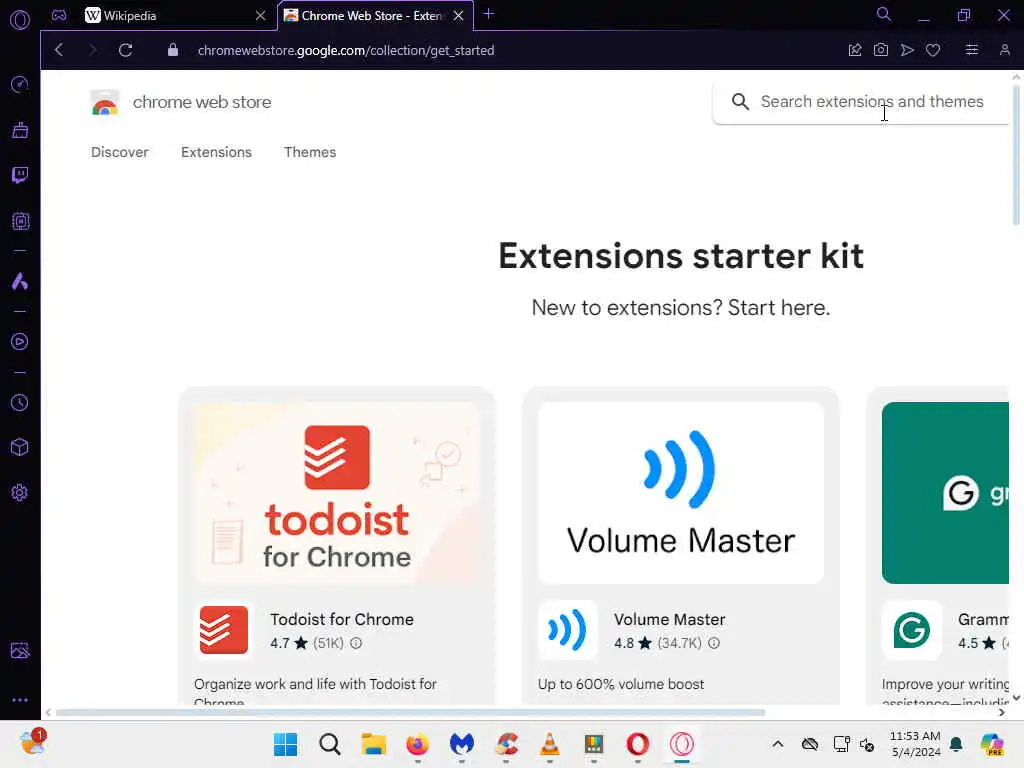Launch VLC media player from taskbar

(x=550, y=744)
